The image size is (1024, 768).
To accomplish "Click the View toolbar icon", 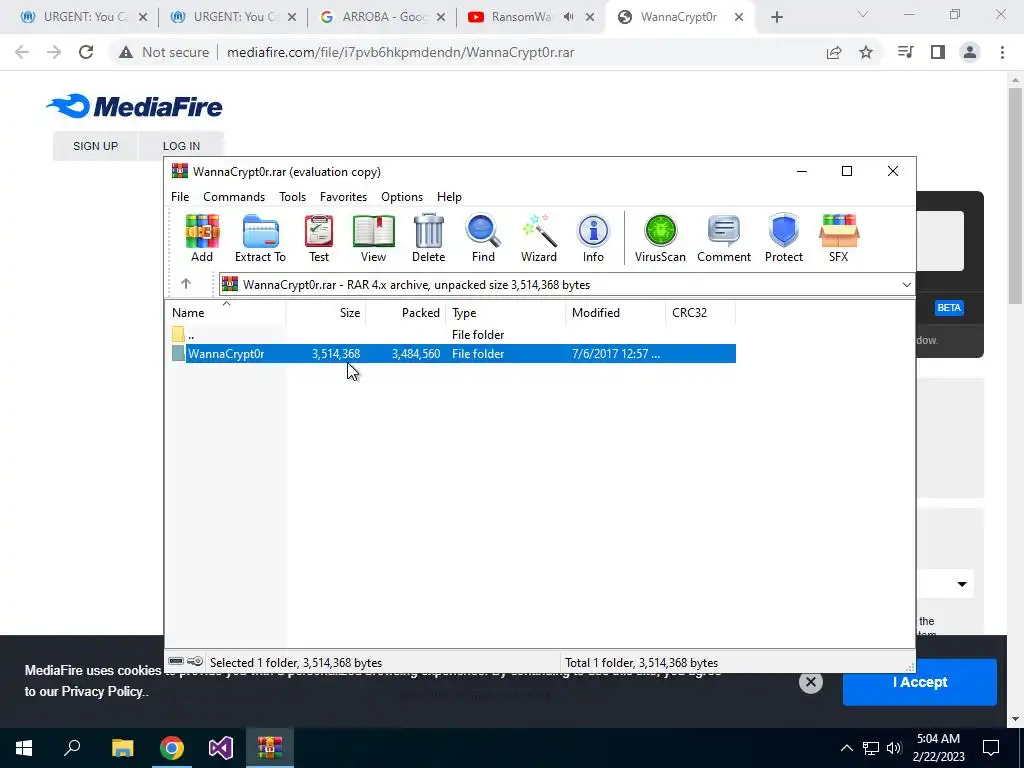I will 374,238.
